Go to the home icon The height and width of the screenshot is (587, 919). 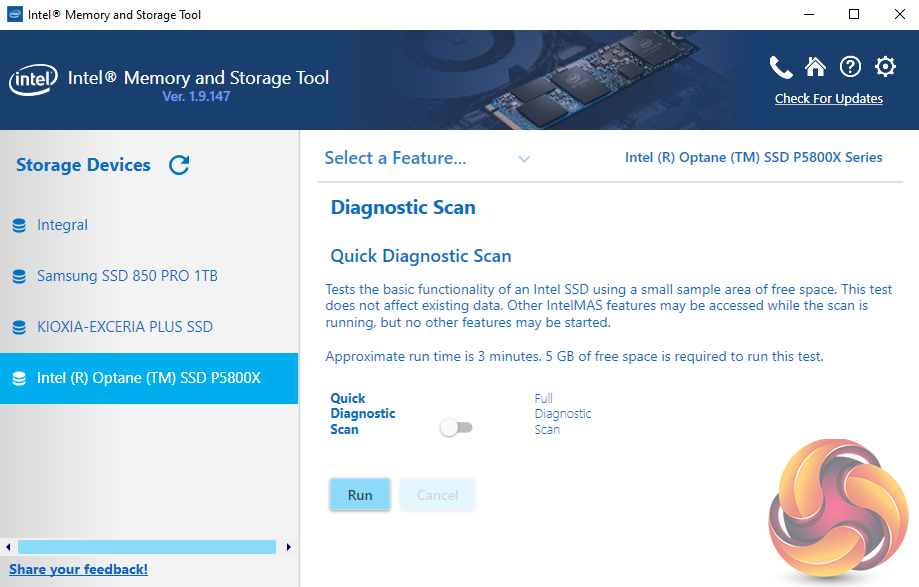[x=815, y=67]
